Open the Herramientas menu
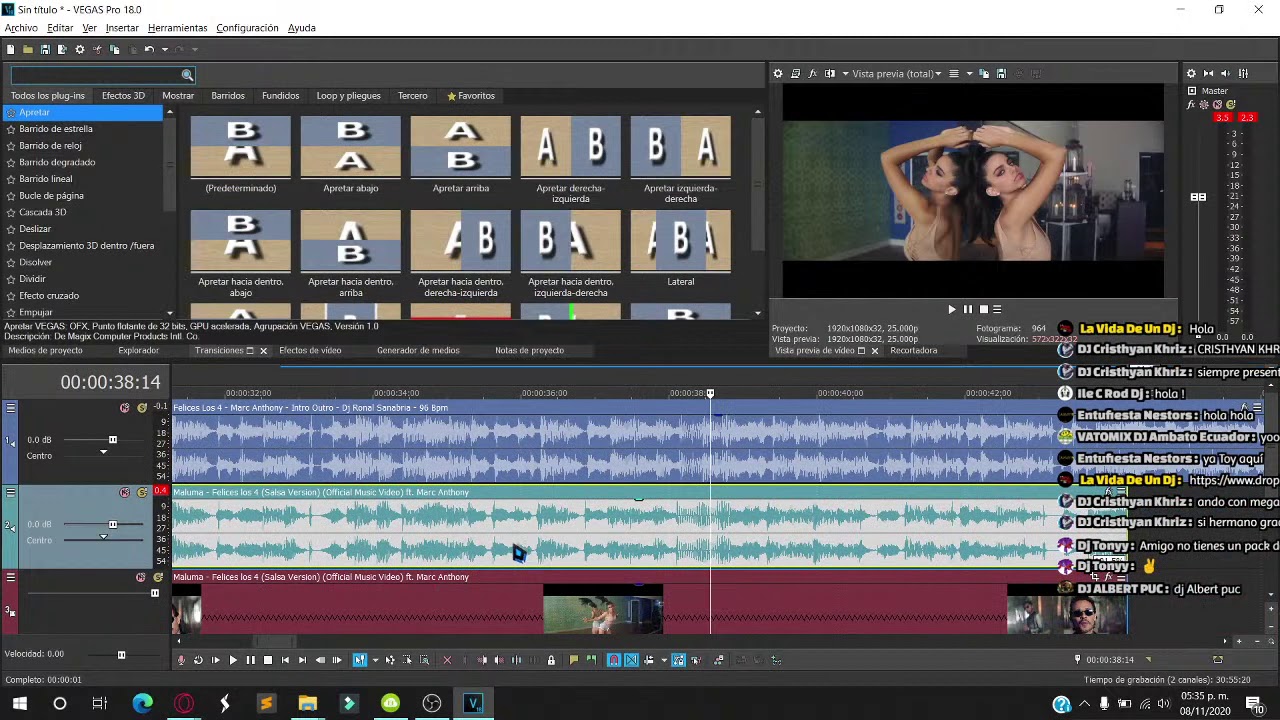Viewport: 1280px width, 720px height. (177, 28)
